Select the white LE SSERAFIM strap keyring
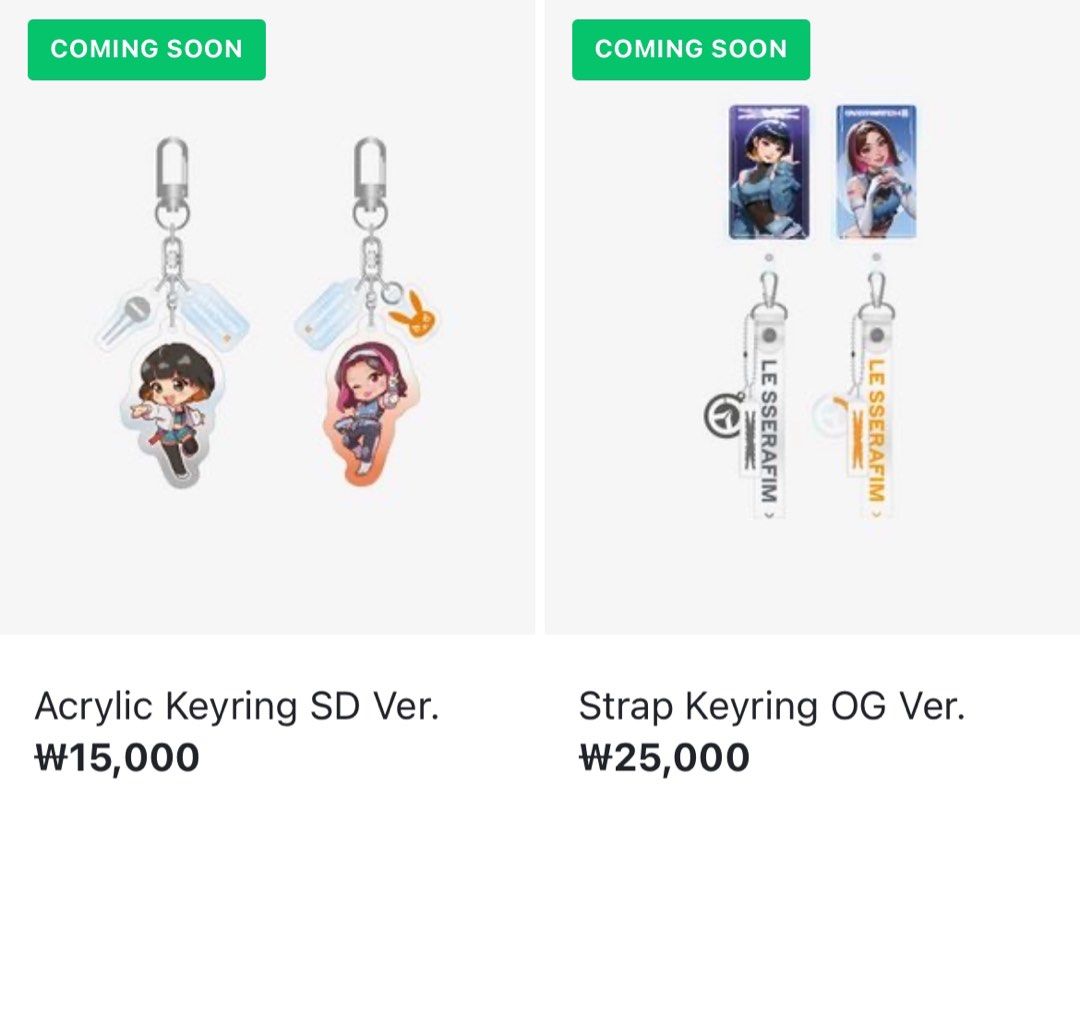1080x1017 pixels. coord(768,430)
